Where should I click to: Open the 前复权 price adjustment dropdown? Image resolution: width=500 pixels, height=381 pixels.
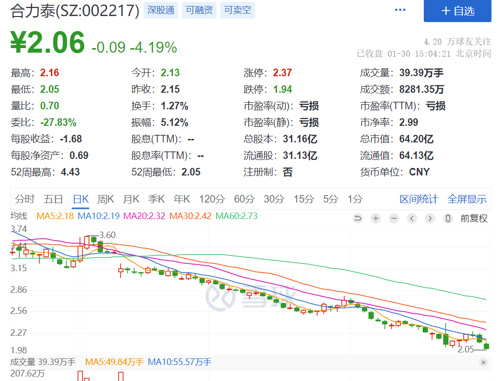pyautogui.click(x=474, y=218)
